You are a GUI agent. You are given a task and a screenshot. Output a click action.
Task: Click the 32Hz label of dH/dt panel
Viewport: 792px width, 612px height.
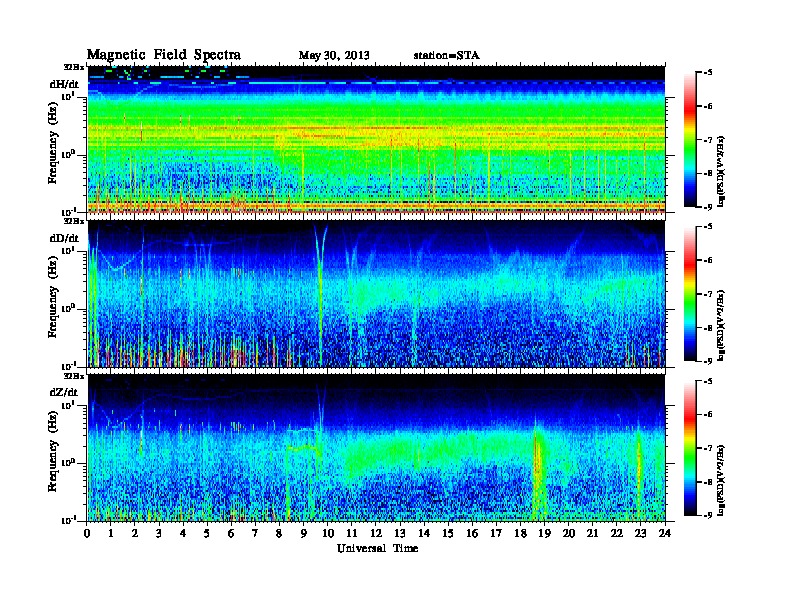point(74,67)
